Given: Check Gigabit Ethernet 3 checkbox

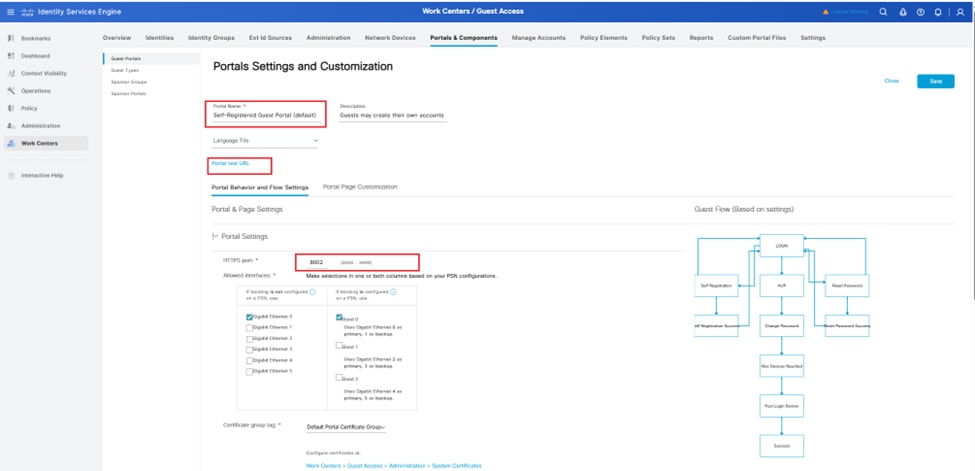Looking at the screenshot, I should (x=249, y=350).
